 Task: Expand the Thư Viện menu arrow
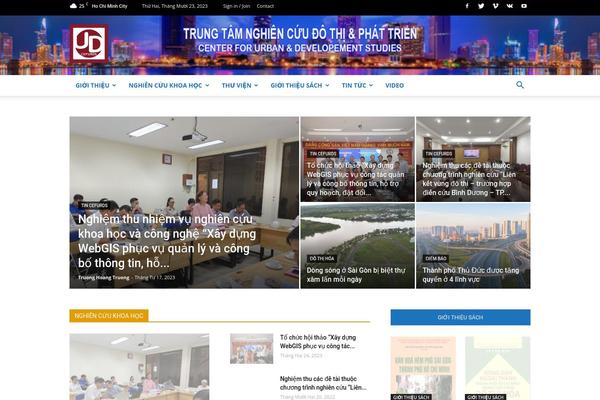256,85
